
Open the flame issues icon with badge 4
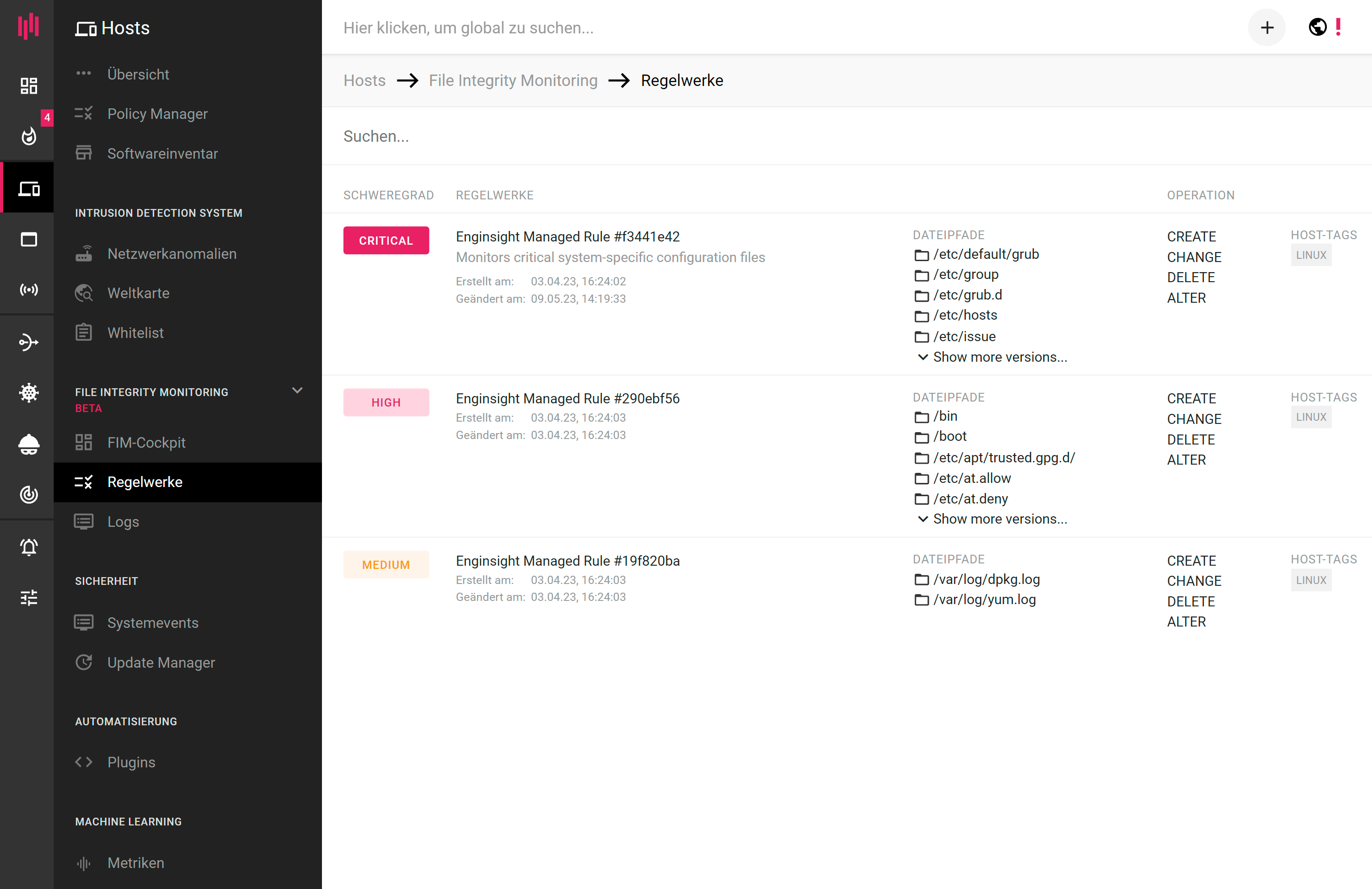[x=28, y=136]
